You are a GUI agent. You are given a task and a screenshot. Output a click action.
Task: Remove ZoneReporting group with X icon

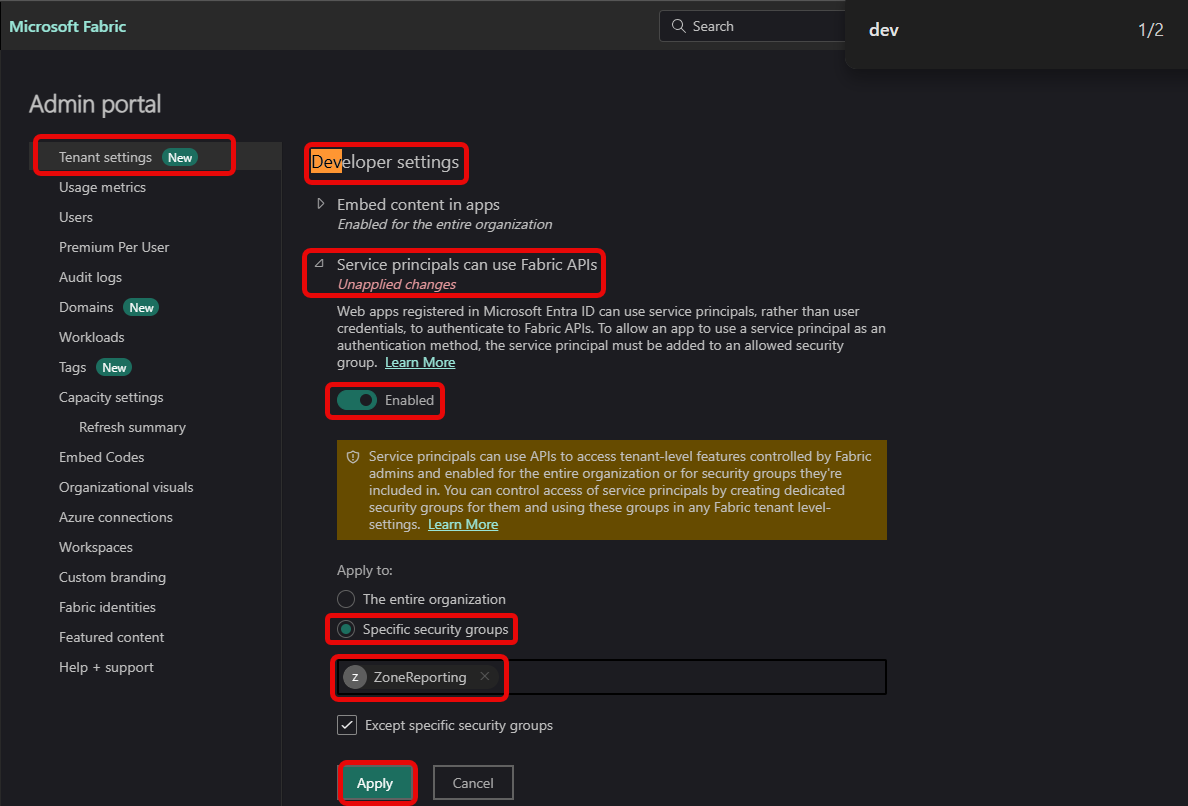click(x=485, y=676)
